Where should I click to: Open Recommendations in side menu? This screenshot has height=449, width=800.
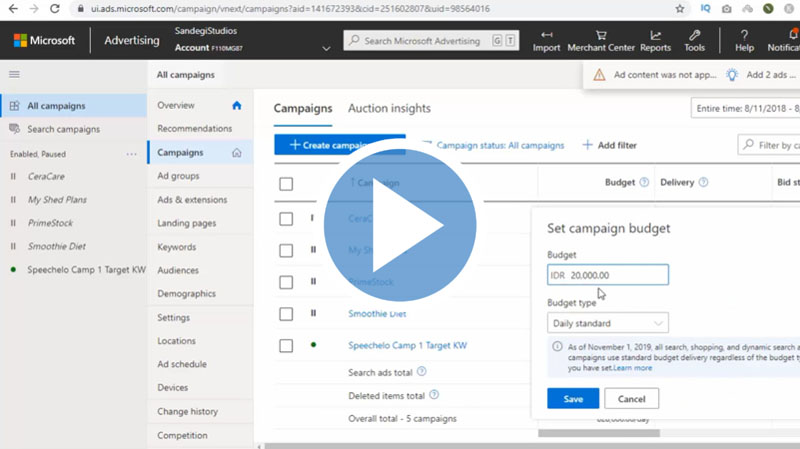pyautogui.click(x=194, y=129)
